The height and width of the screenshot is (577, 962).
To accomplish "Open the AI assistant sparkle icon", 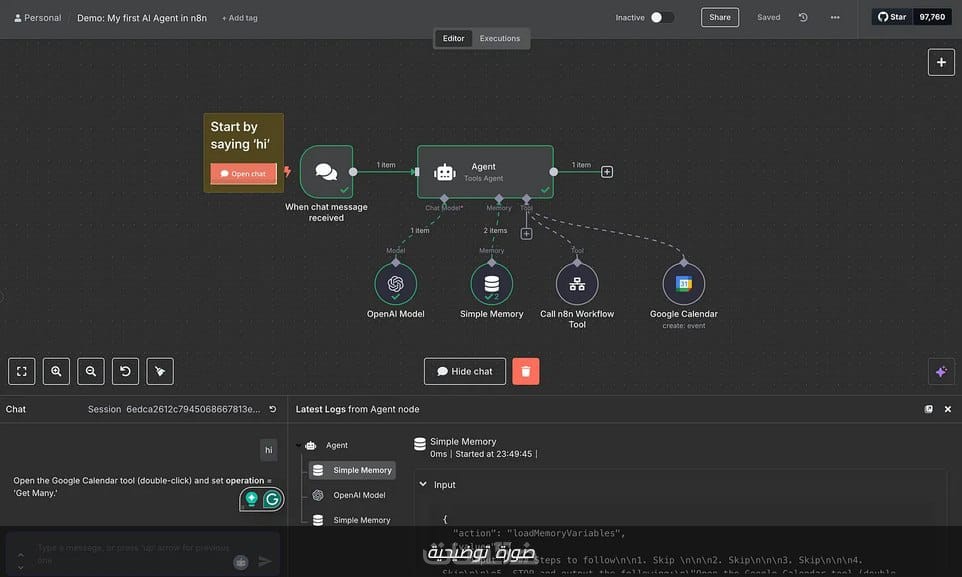I will coord(941,371).
